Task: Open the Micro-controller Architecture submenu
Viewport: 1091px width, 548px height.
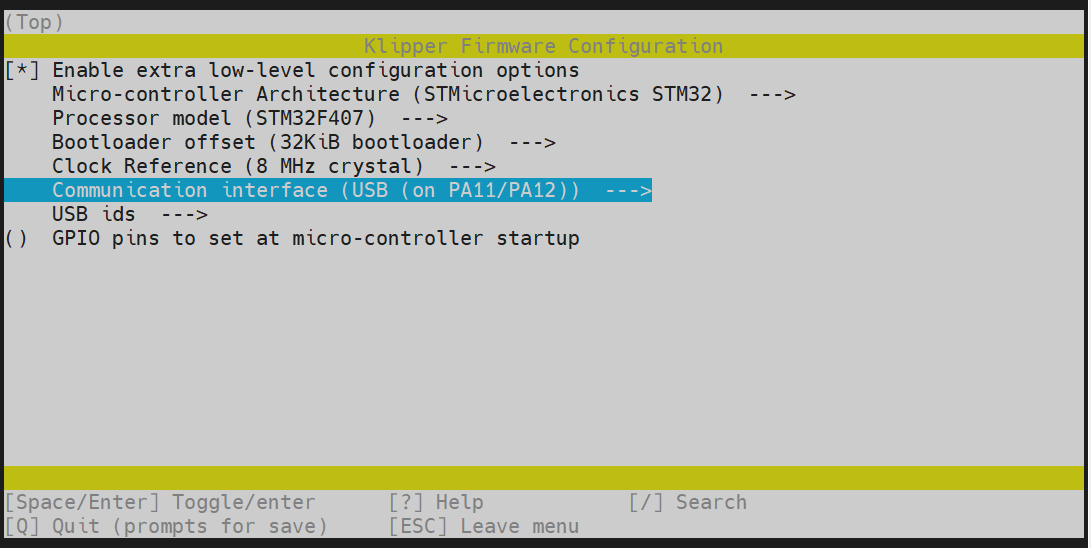Action: point(387,95)
